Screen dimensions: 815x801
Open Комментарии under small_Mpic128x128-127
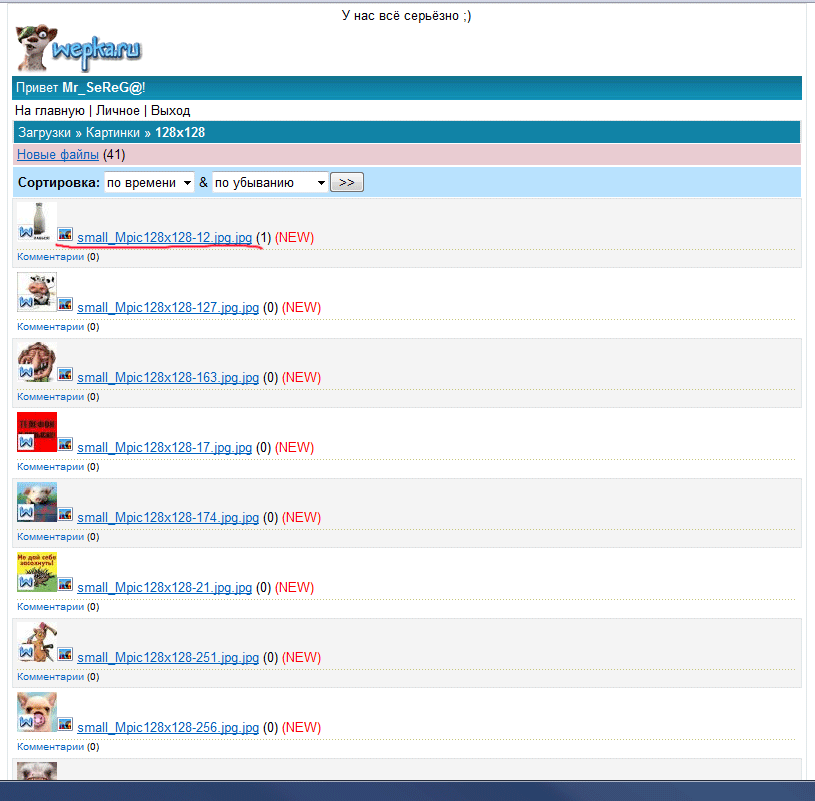point(50,327)
